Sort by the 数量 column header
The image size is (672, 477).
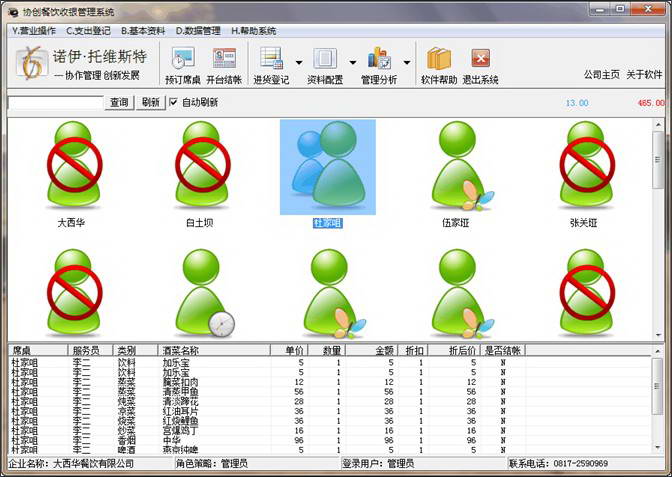[327, 351]
